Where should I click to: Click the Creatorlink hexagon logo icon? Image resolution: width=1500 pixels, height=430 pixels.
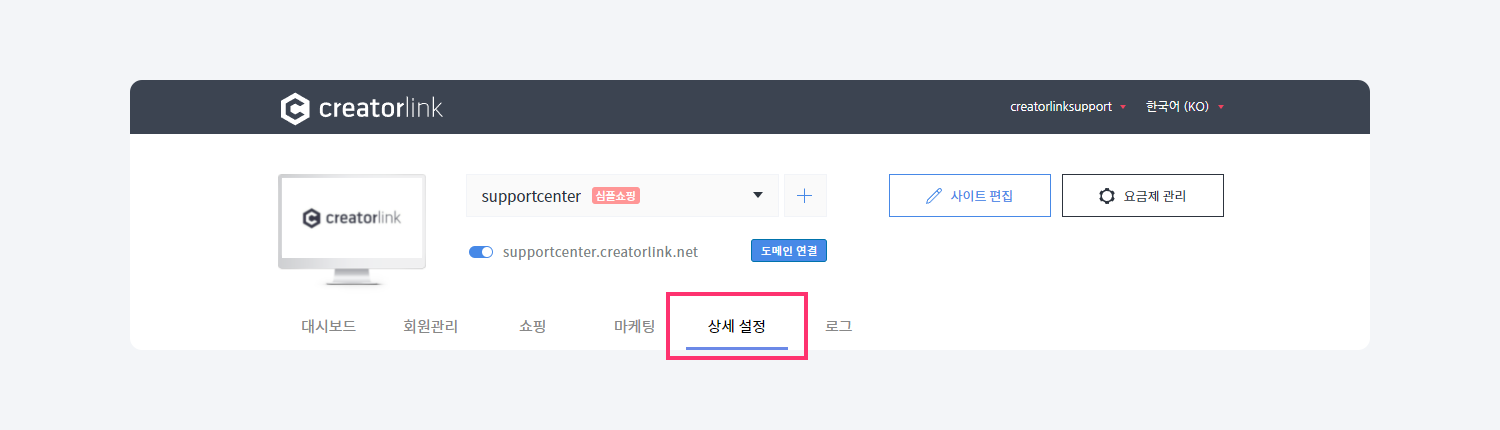click(296, 108)
